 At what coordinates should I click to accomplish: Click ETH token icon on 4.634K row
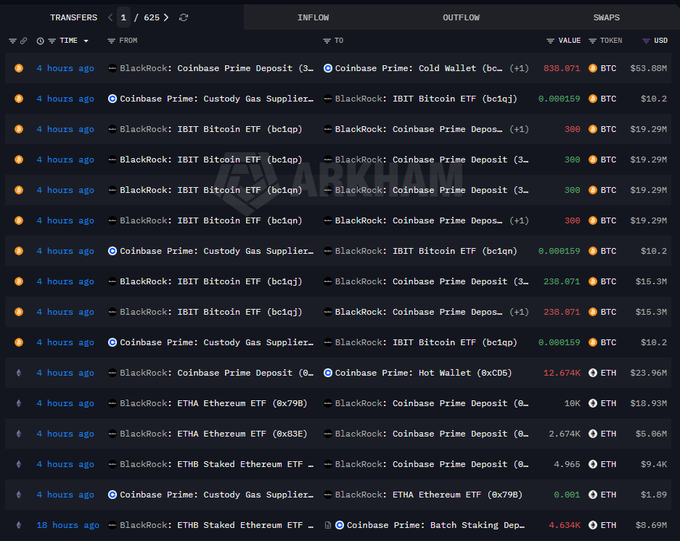point(593,525)
